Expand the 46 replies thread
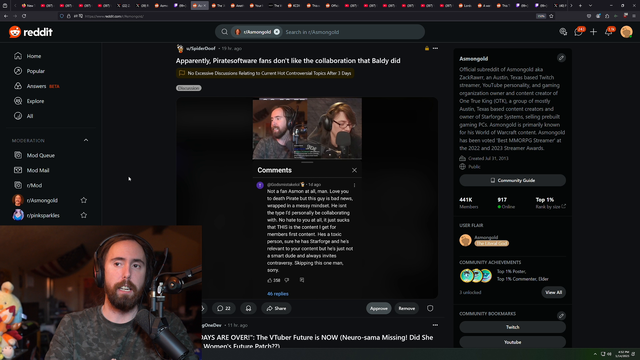640x360 pixels. pos(278,293)
